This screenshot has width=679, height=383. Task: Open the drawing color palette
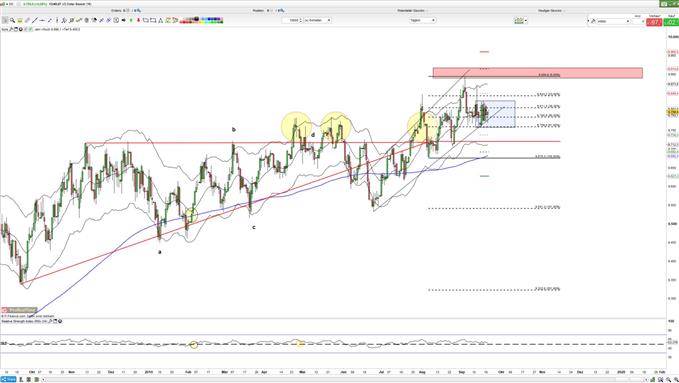201,20
